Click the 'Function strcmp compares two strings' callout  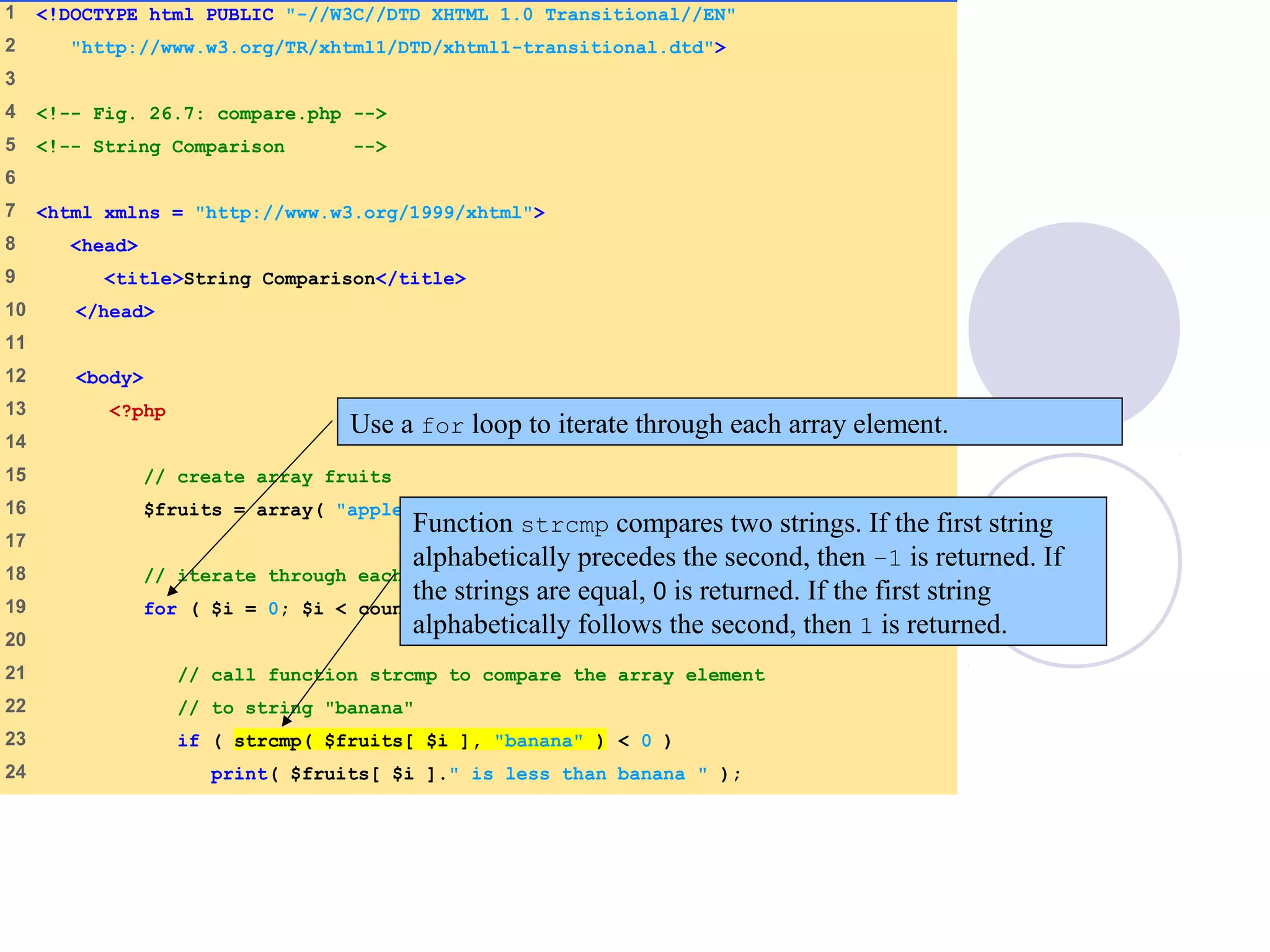[x=753, y=571]
